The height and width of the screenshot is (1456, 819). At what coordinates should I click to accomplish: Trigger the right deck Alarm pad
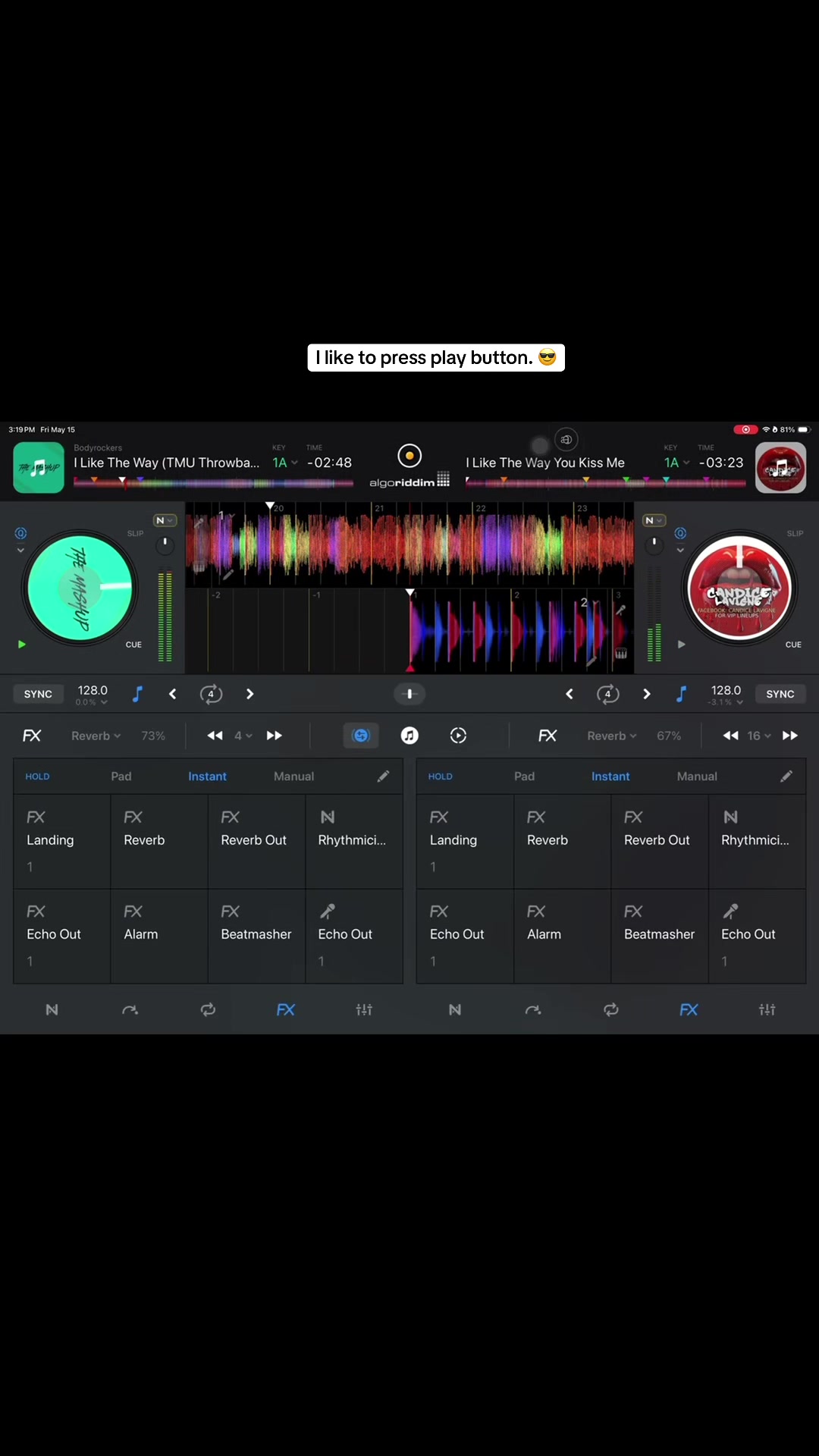563,937
